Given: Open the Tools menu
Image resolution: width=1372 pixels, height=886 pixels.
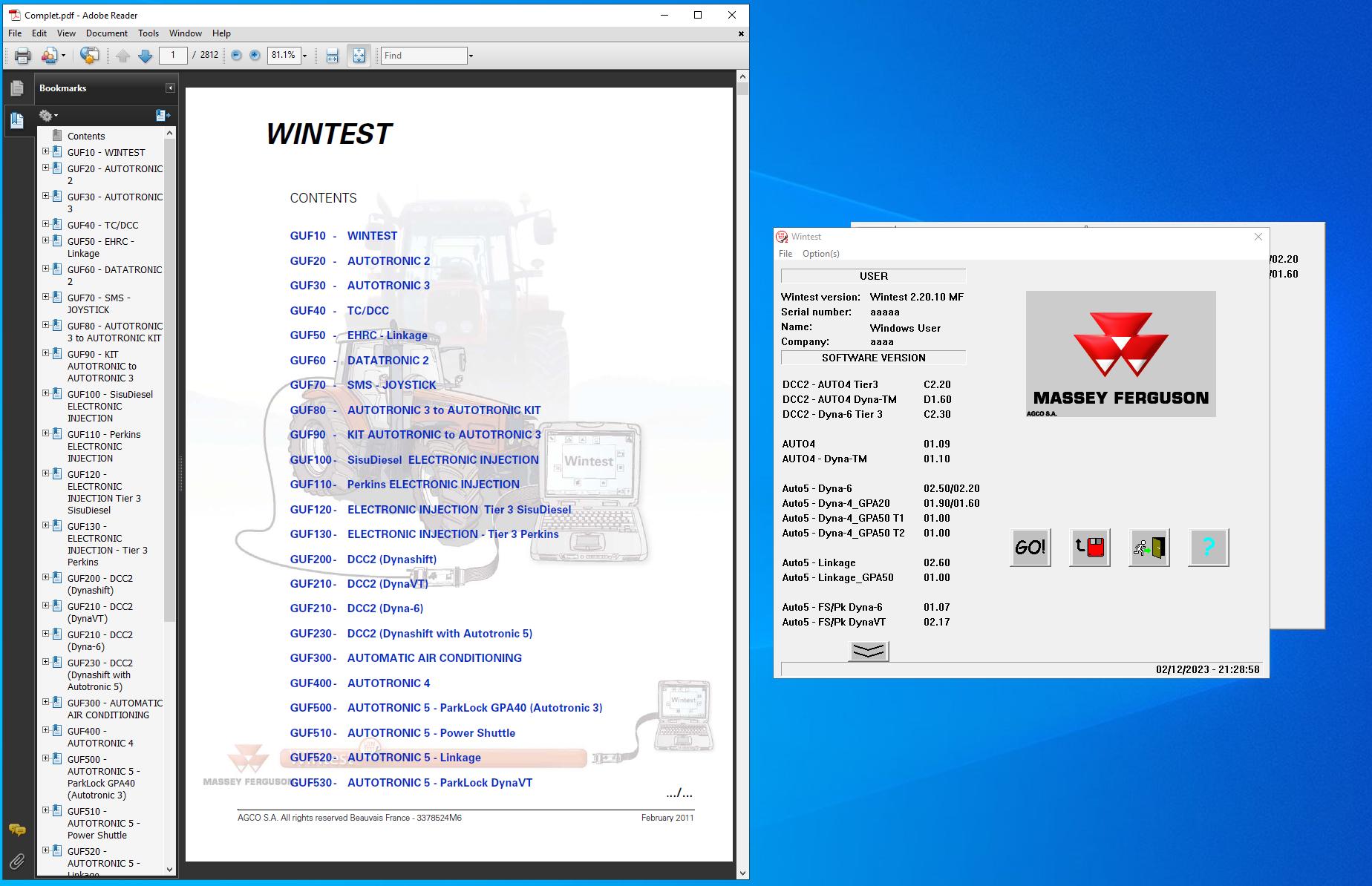Looking at the screenshot, I should [x=148, y=33].
